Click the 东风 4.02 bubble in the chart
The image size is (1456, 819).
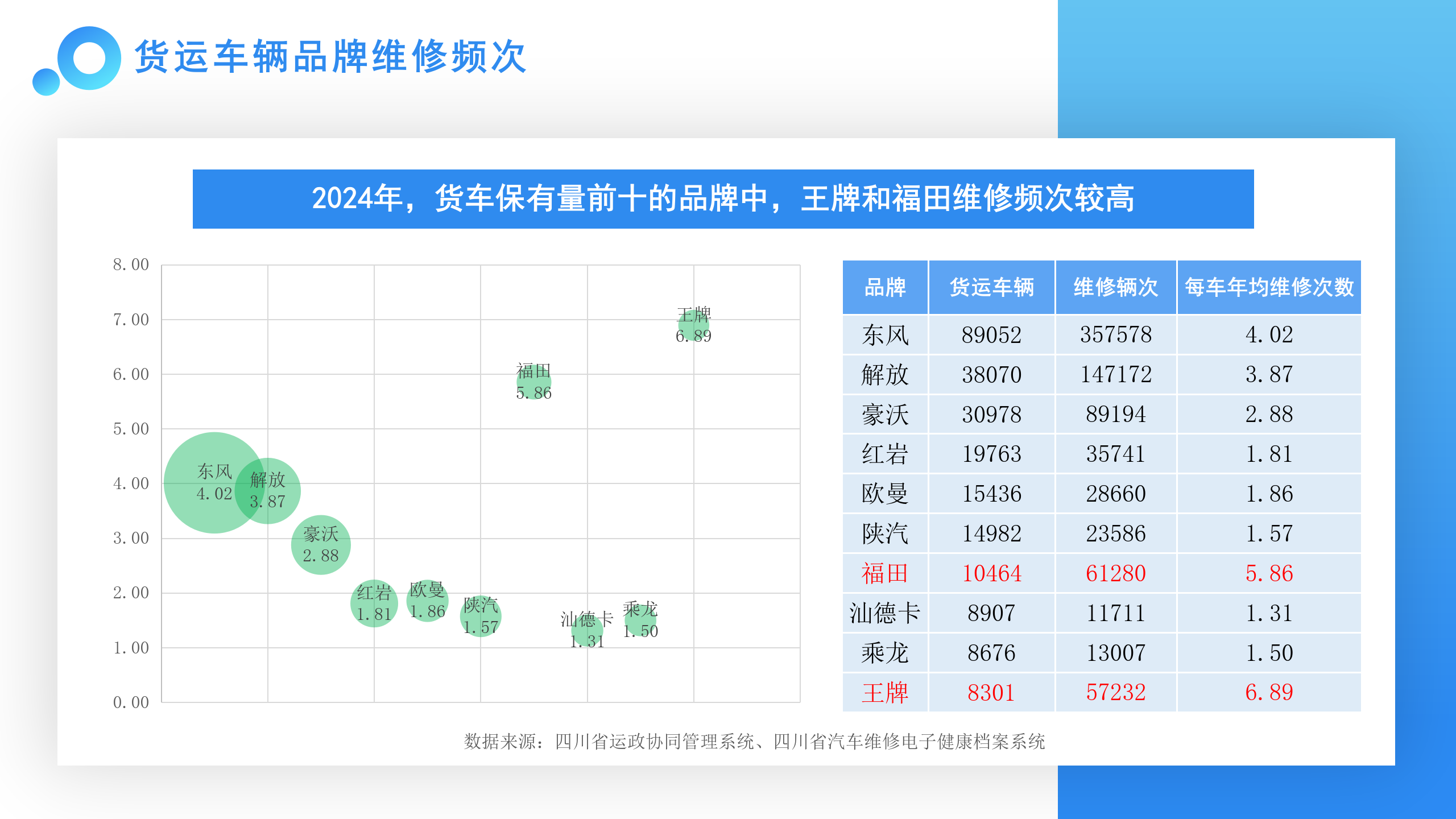[x=214, y=482]
